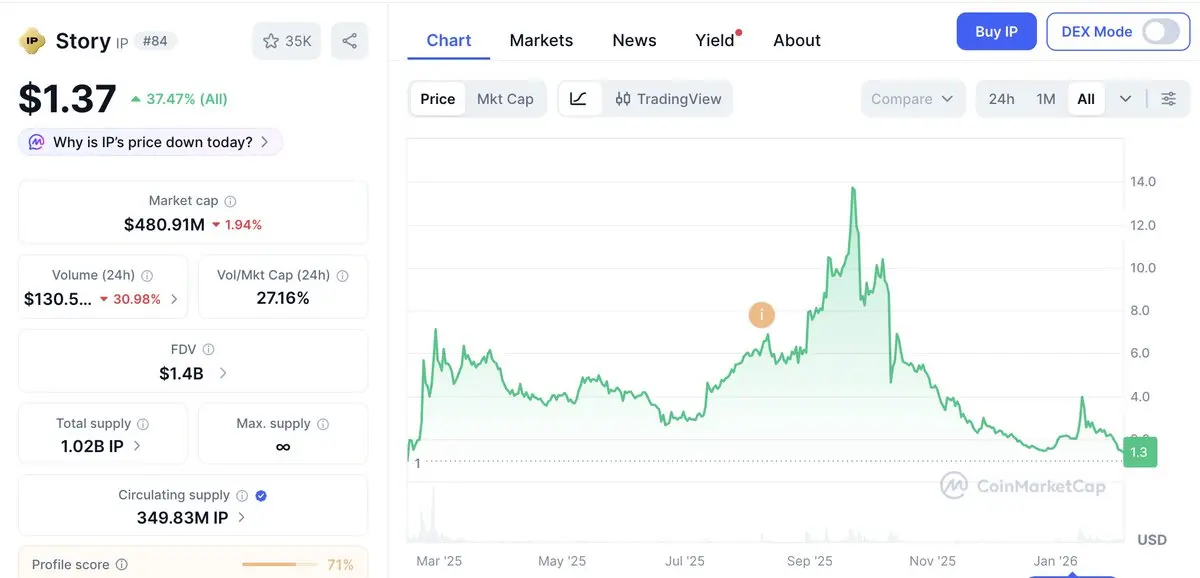1200x578 pixels.
Task: Click the share icon next to watchlist
Action: (349, 41)
